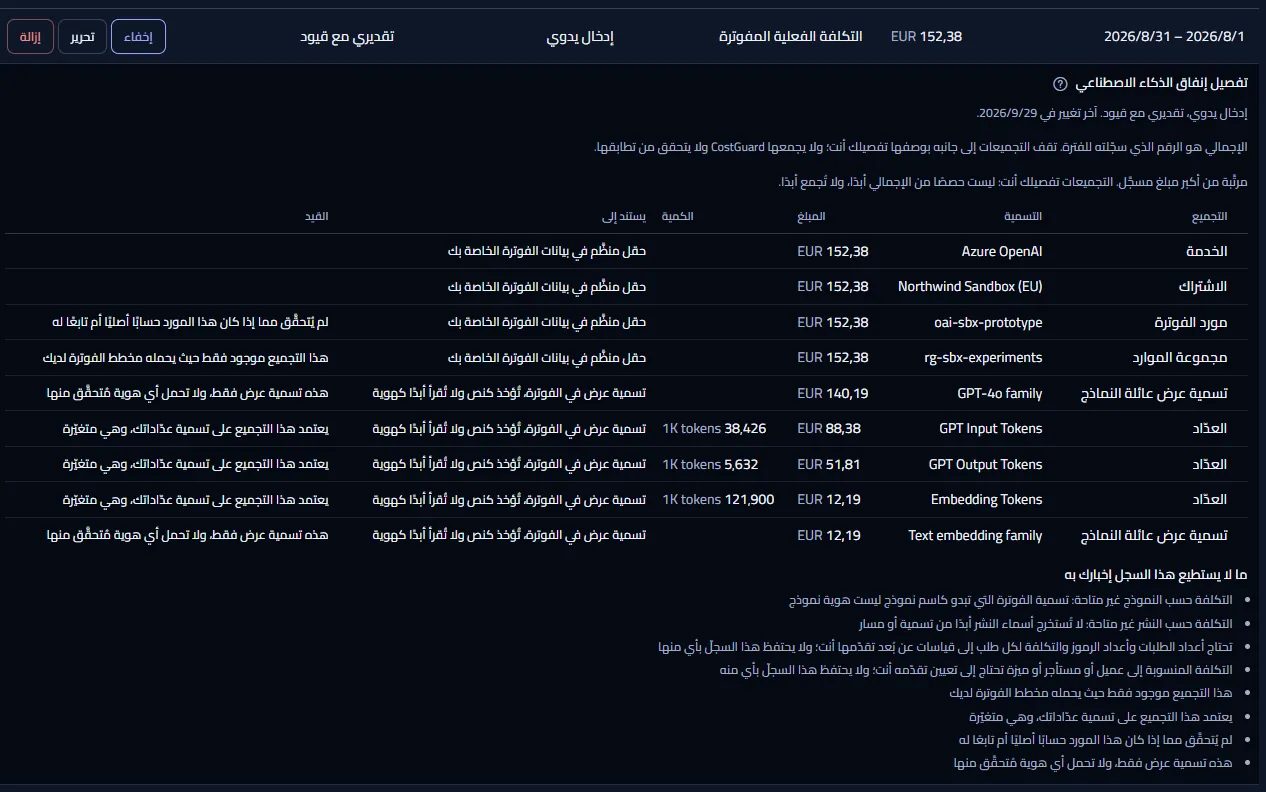Click the caveat text in rg-sbx-experiments row

click(186, 357)
